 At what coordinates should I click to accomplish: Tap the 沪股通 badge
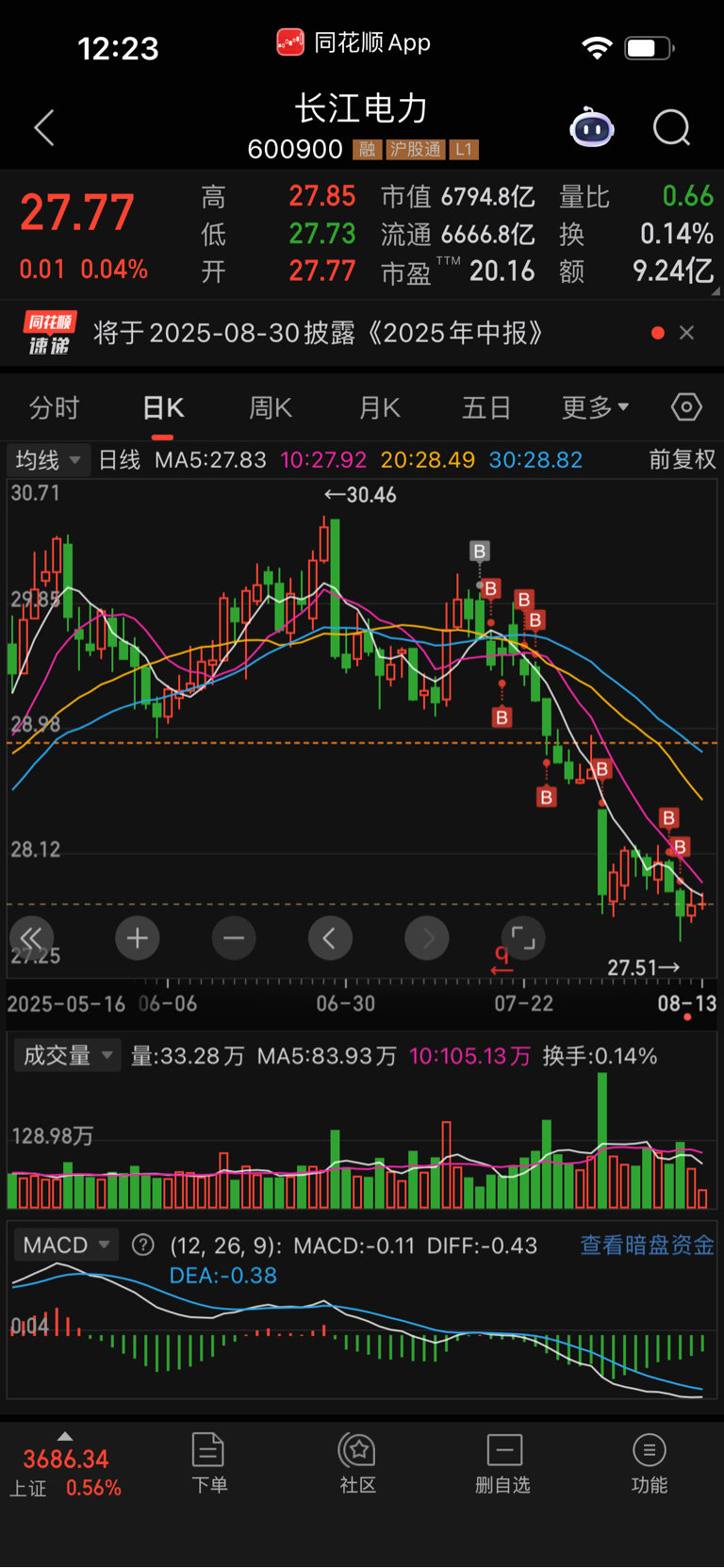[415, 150]
